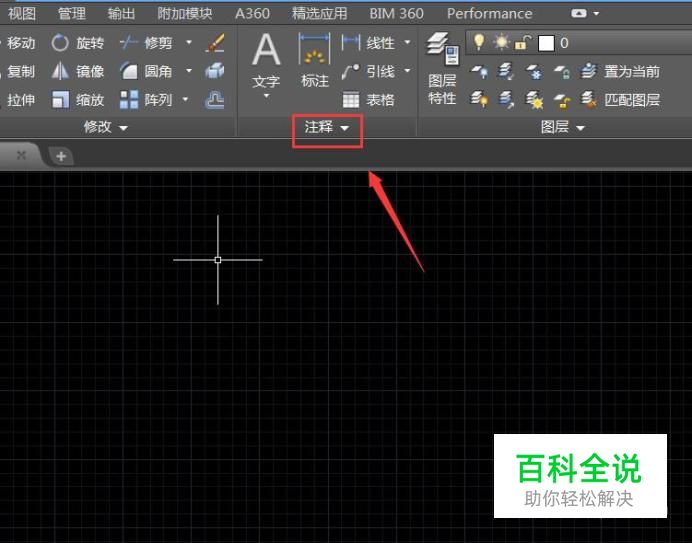Open the A360 ribbon tab
692x543 pixels.
tap(252, 14)
